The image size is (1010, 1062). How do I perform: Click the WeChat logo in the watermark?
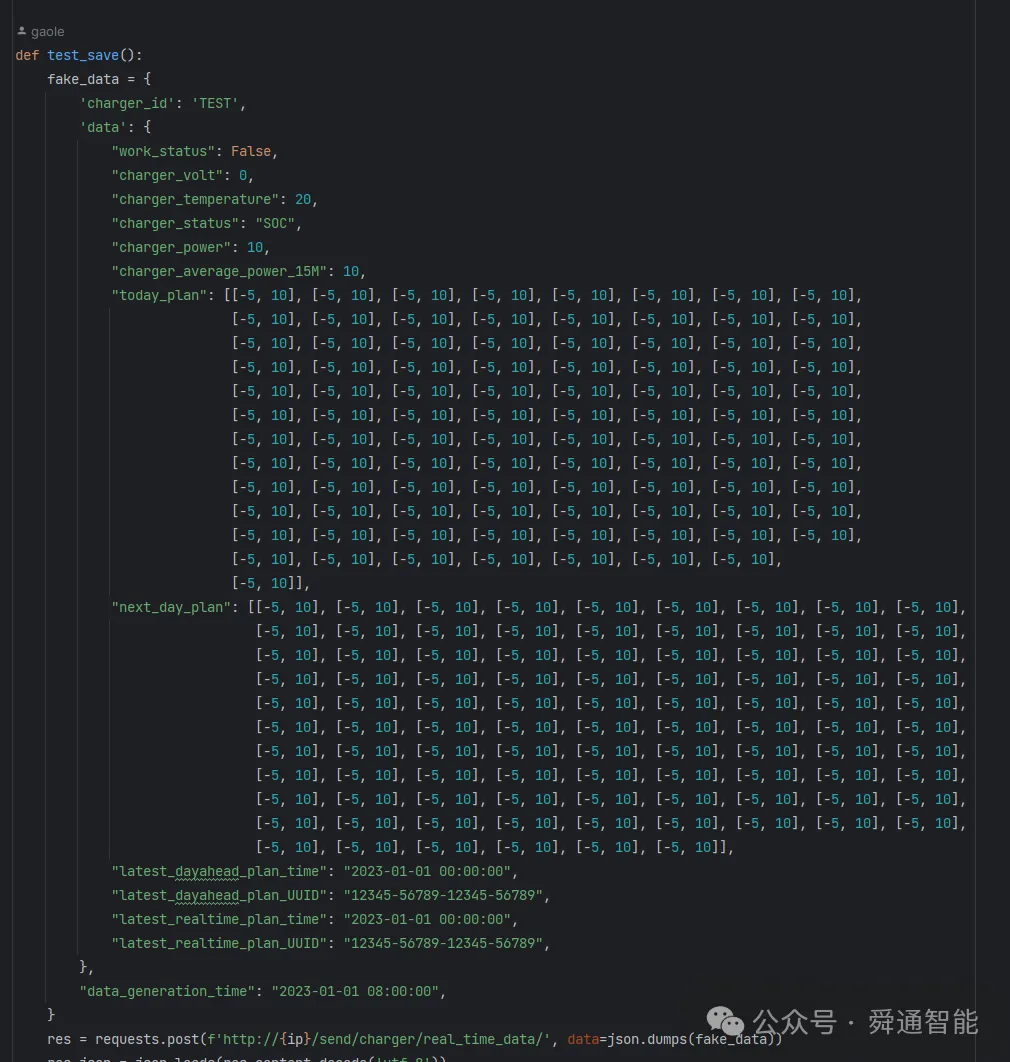[725, 1021]
